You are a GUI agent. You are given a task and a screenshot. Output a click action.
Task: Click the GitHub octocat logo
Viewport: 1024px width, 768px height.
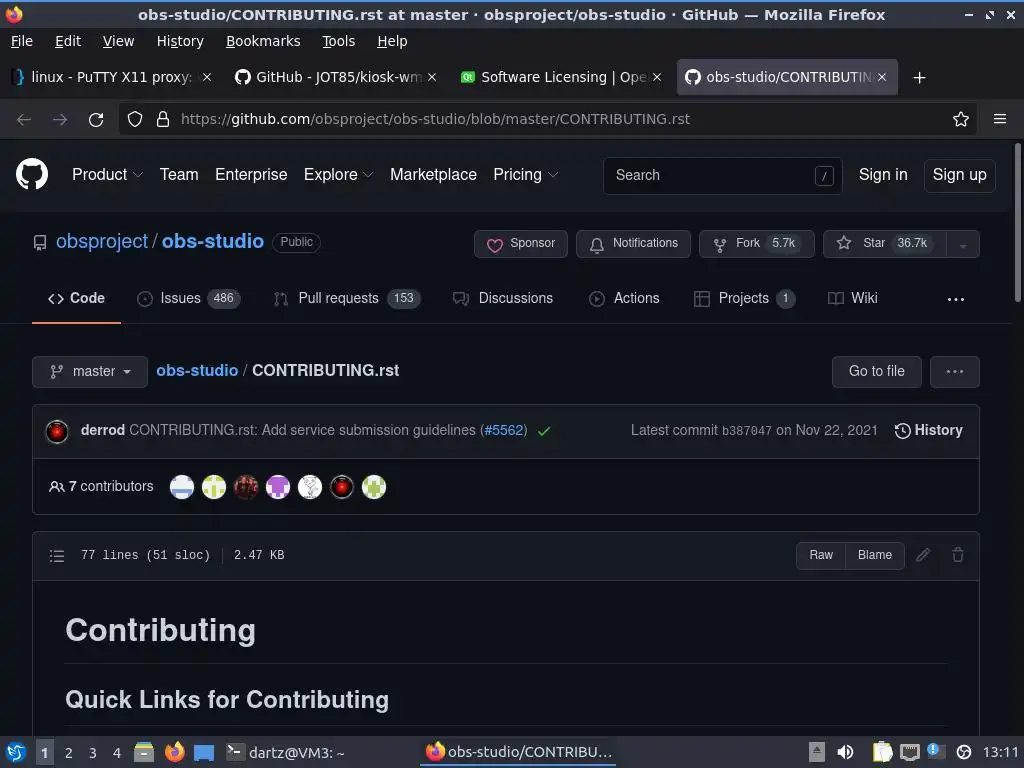pyautogui.click(x=31, y=174)
